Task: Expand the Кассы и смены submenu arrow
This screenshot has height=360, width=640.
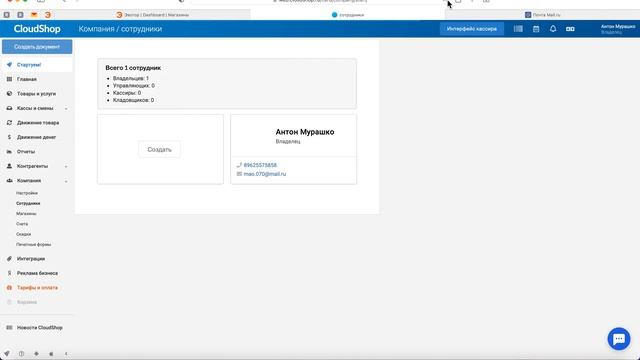Action: pyautogui.click(x=66, y=109)
